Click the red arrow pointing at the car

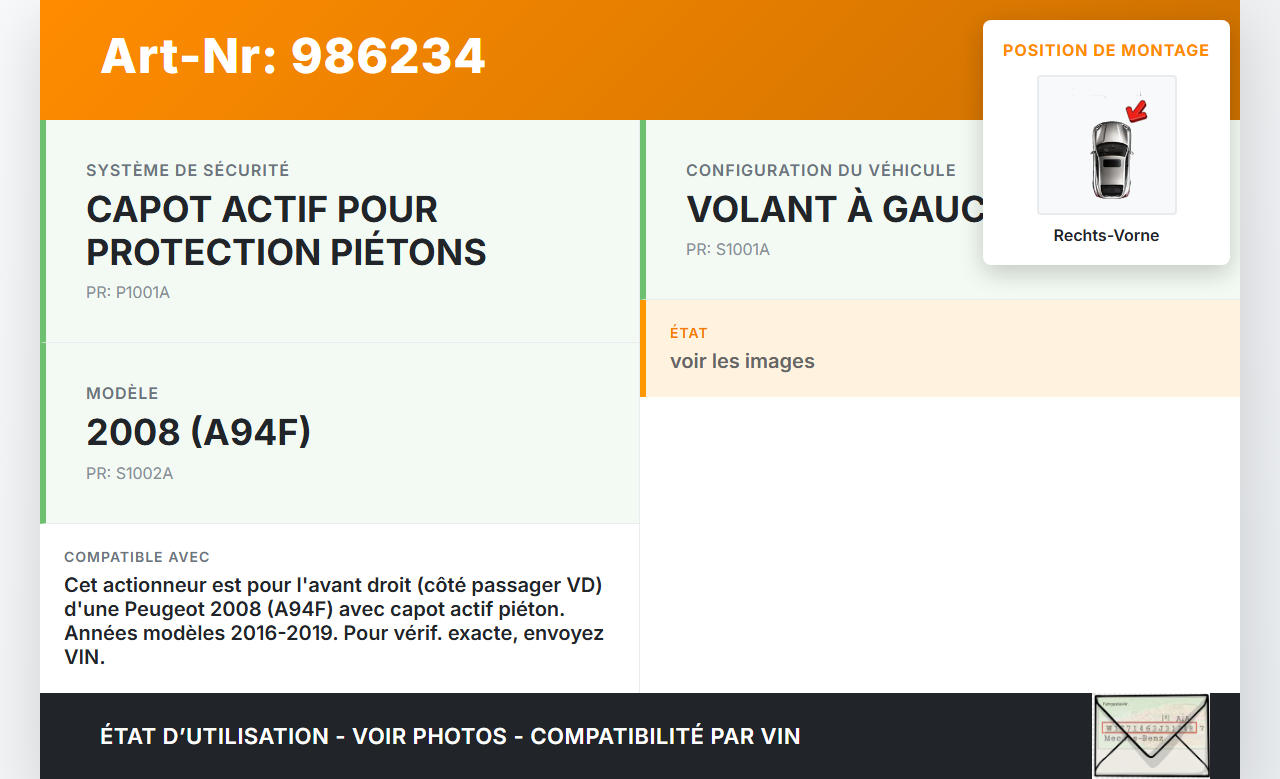(x=1136, y=110)
